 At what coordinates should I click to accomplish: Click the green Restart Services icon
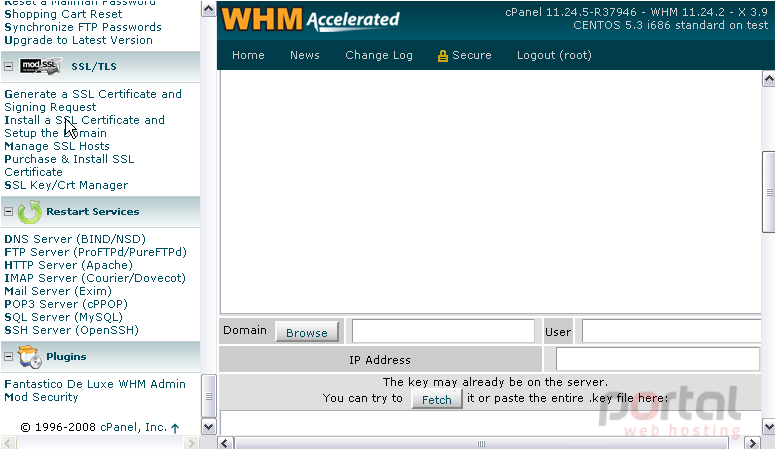point(30,212)
